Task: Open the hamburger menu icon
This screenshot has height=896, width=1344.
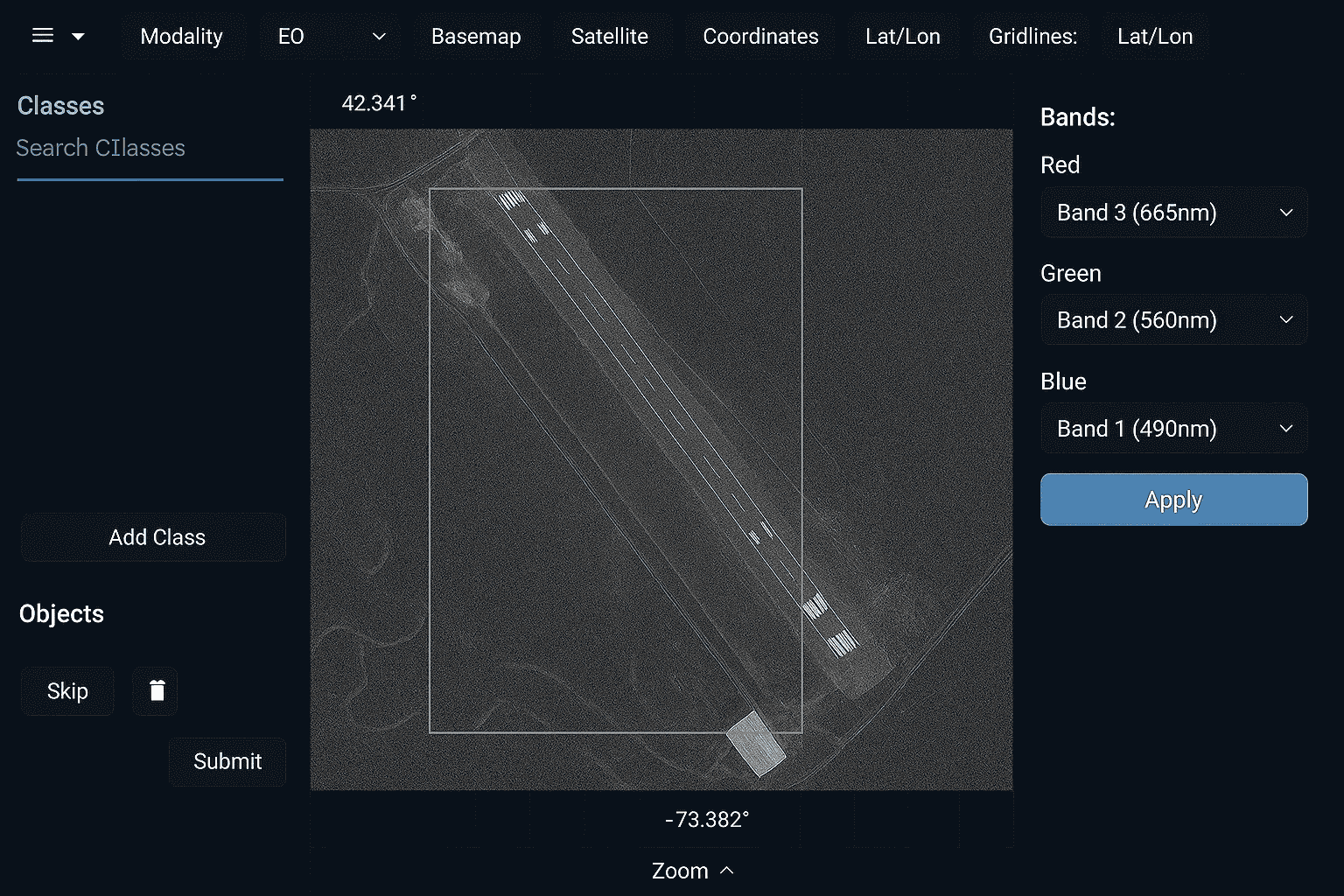Action: (x=43, y=36)
